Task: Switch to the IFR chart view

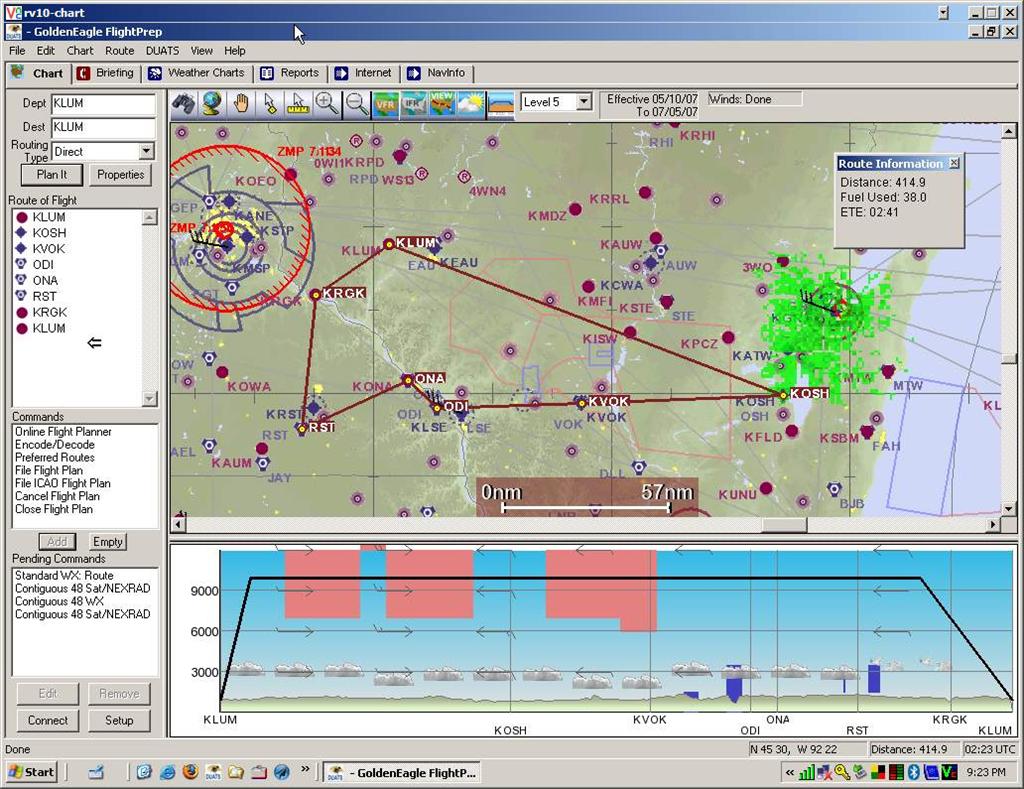Action: click(x=413, y=104)
